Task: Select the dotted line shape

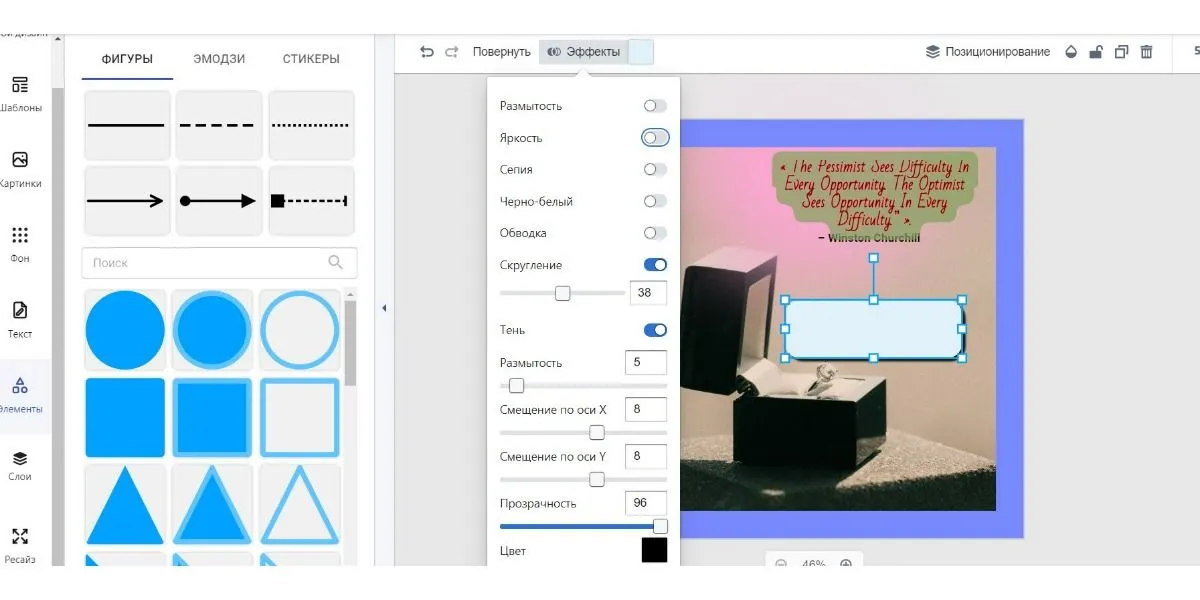Action: pyautogui.click(x=311, y=125)
